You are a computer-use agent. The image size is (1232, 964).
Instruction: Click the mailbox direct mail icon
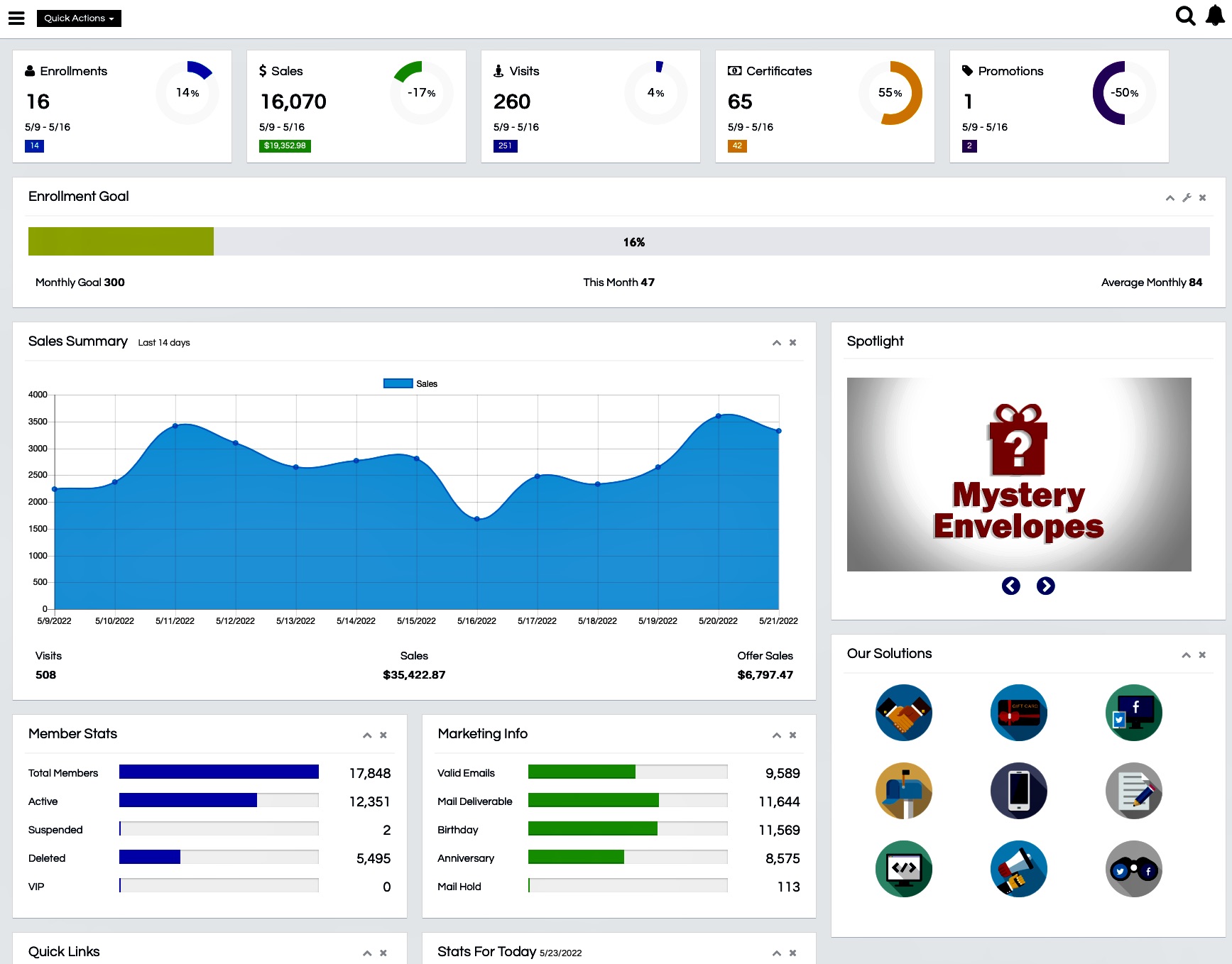point(903,791)
